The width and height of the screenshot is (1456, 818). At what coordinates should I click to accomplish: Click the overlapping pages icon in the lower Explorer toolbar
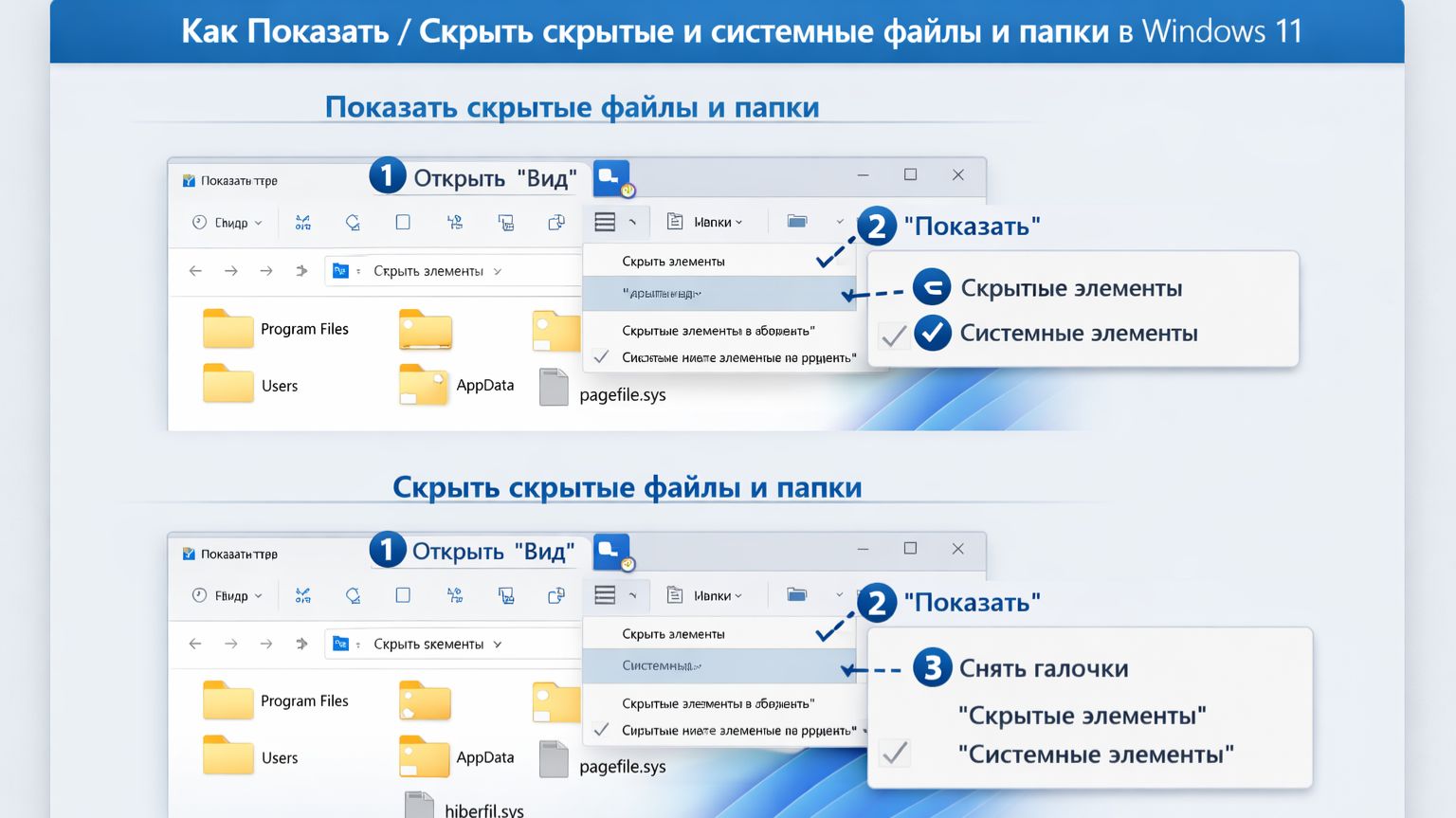pos(555,595)
